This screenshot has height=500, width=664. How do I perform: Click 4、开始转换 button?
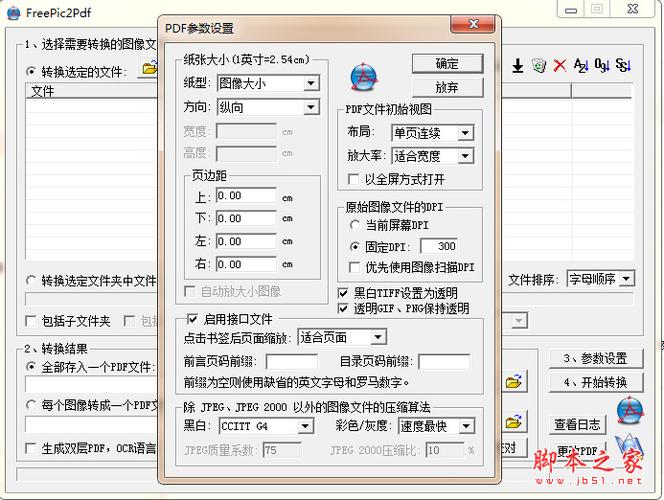[x=596, y=382]
